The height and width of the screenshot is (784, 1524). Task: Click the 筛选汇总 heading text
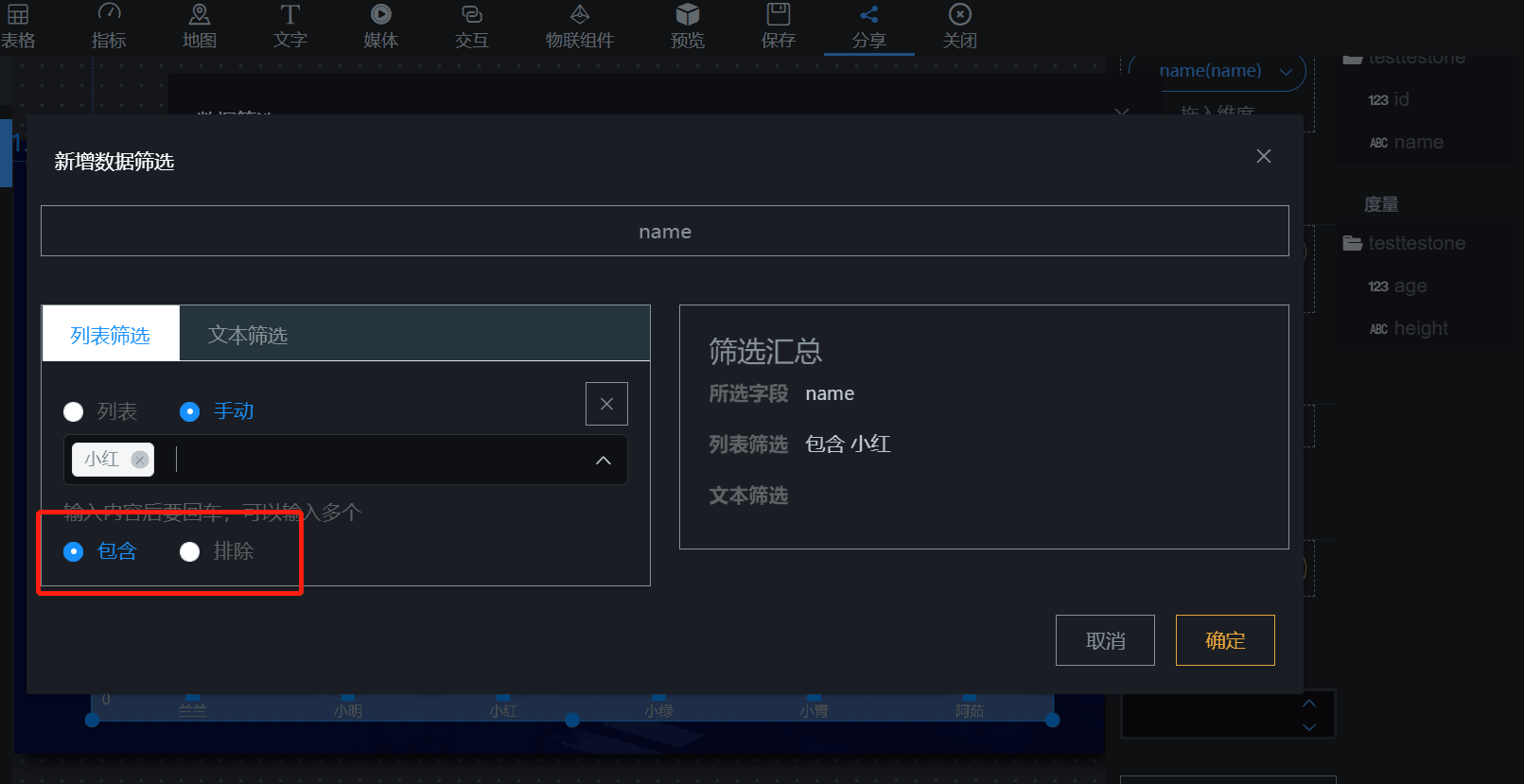(x=765, y=352)
